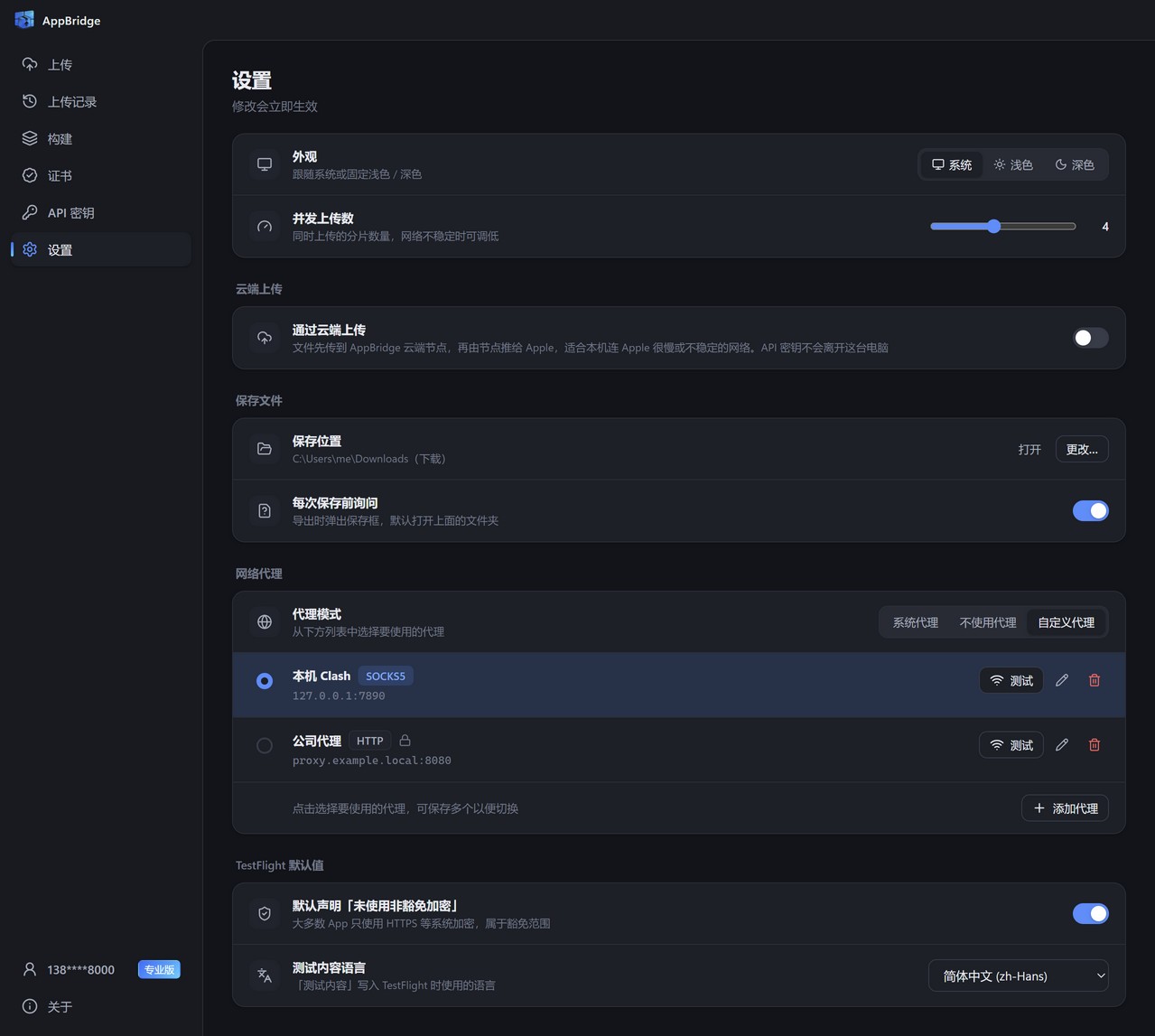Select the 公司代理 radio button

(265, 746)
